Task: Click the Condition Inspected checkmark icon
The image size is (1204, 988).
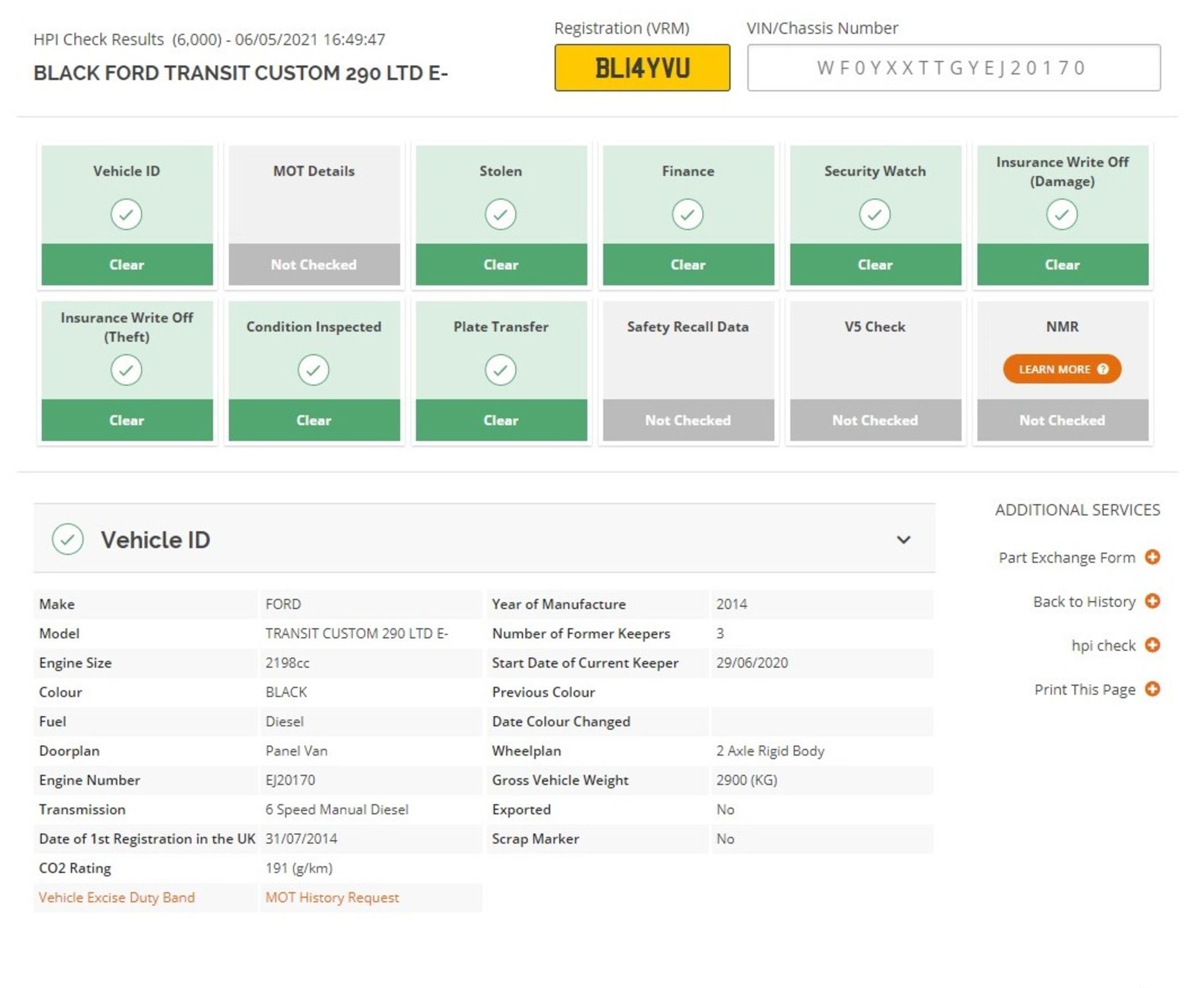Action: tap(313, 369)
